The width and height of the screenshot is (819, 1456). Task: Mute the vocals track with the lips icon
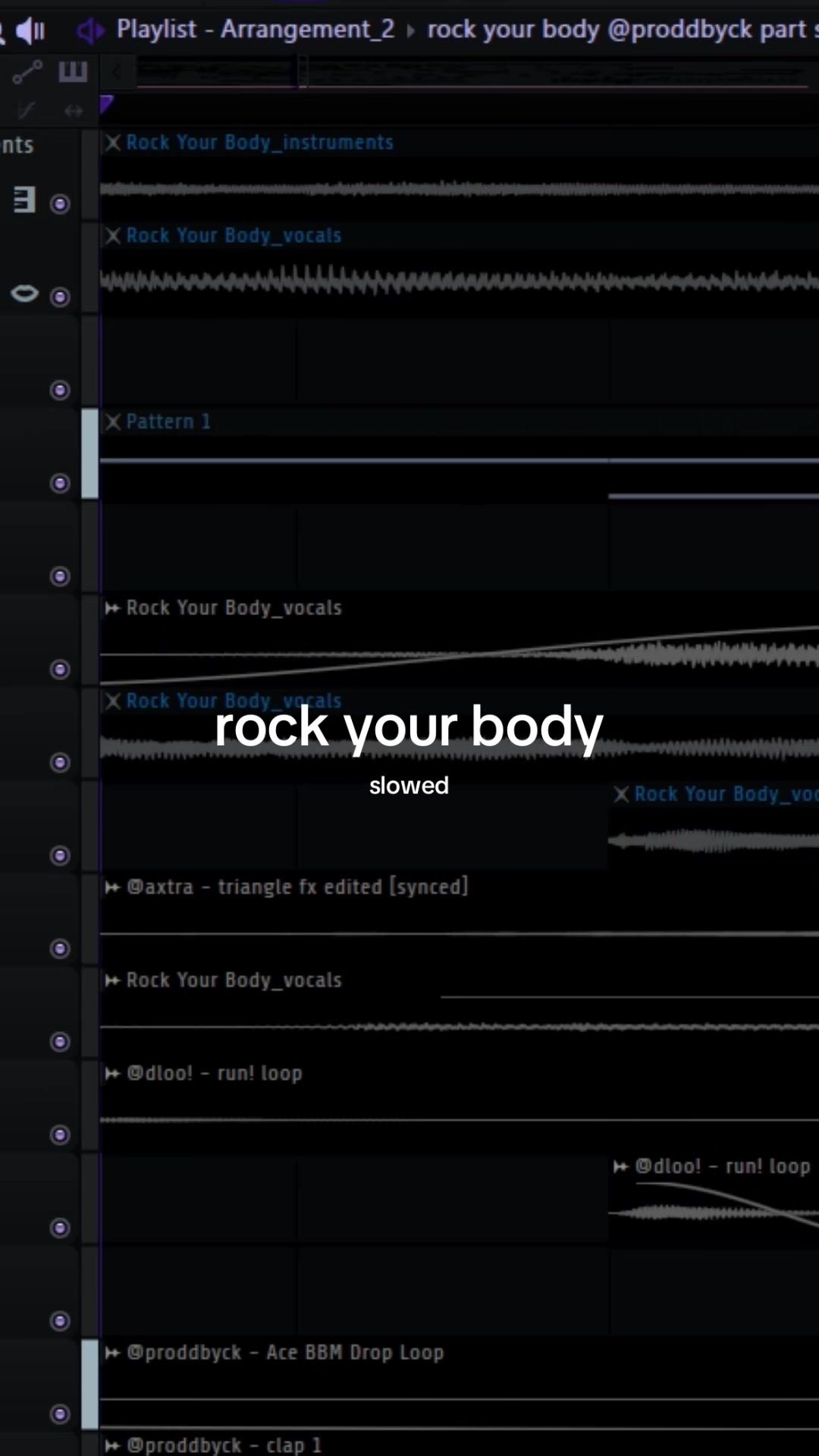[60, 297]
